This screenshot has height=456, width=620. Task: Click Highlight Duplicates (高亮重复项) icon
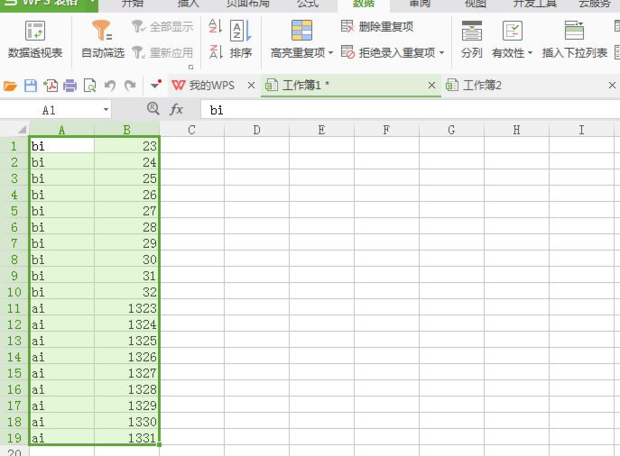click(302, 31)
